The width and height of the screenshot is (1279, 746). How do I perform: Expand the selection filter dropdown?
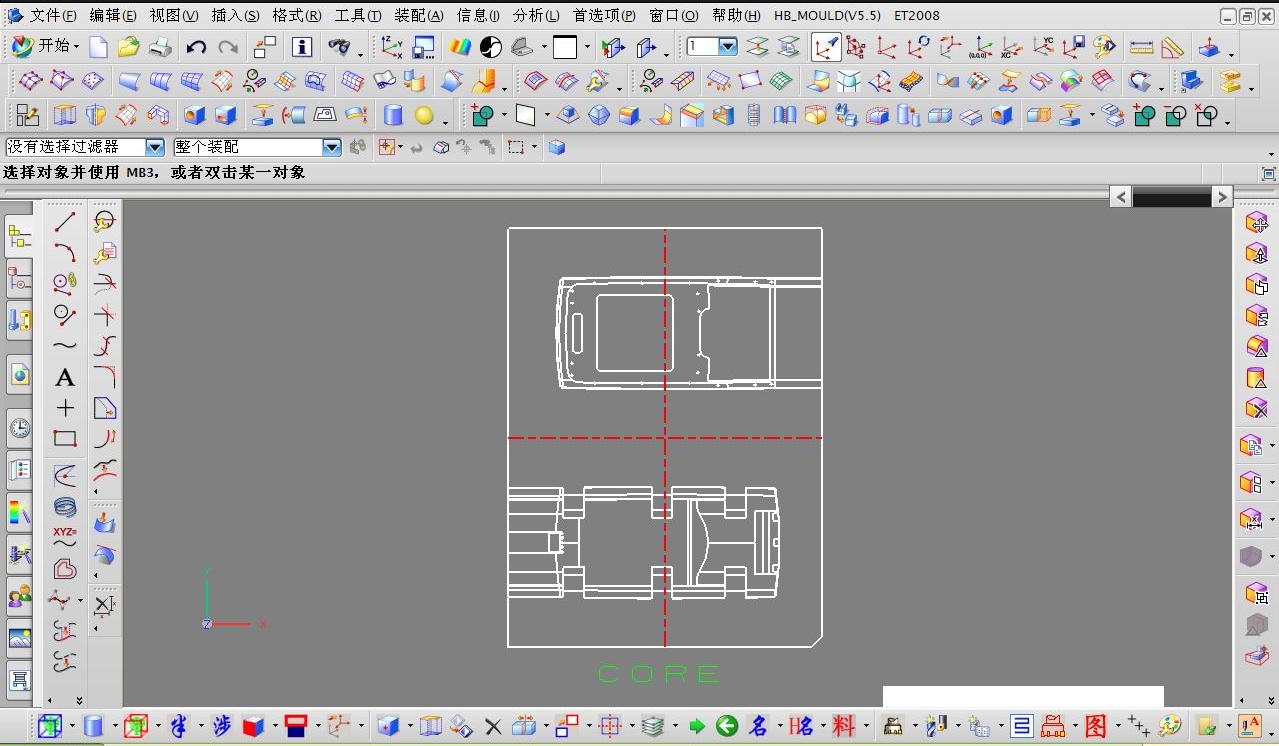tap(155, 147)
